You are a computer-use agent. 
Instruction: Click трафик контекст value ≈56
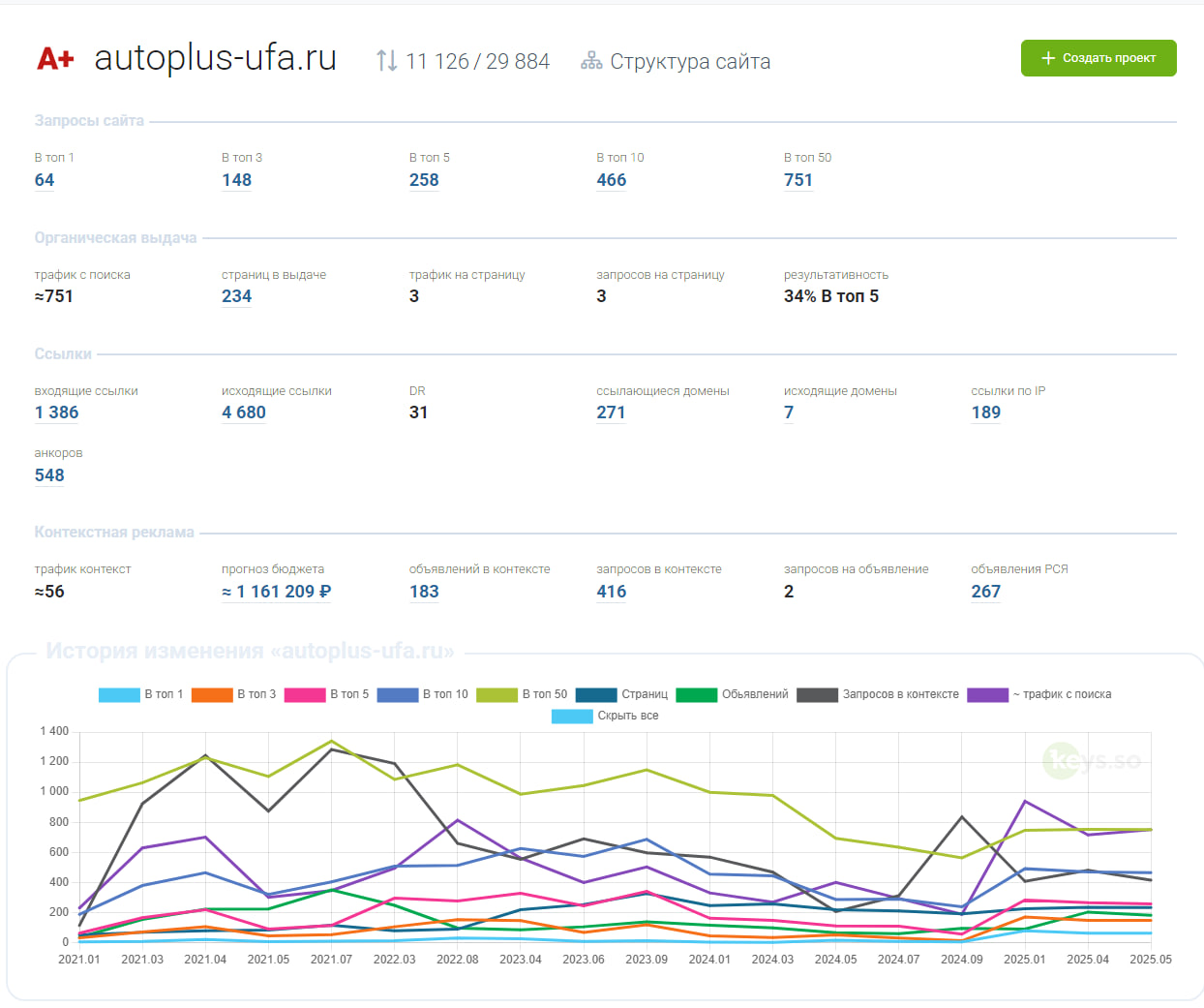click(x=49, y=592)
